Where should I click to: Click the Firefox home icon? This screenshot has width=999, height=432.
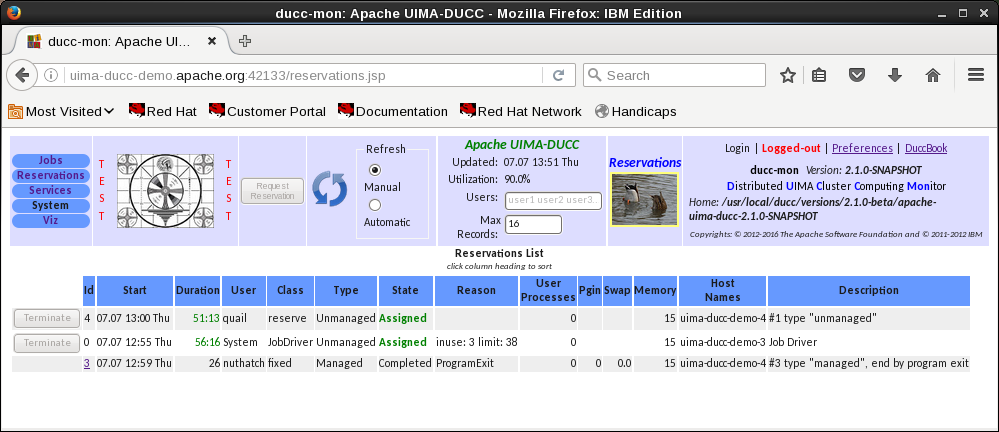point(933,75)
